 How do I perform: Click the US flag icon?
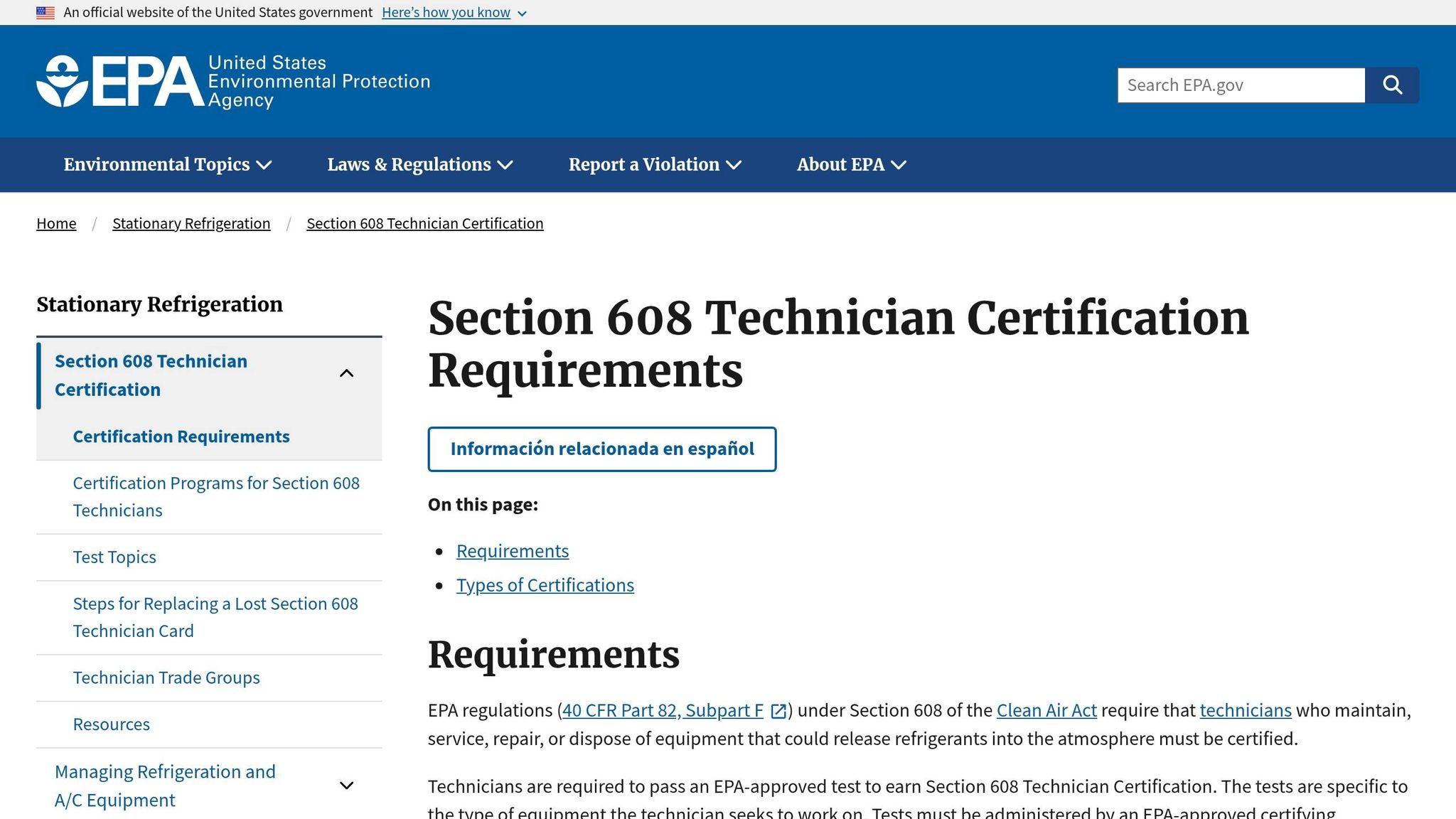[x=45, y=13]
